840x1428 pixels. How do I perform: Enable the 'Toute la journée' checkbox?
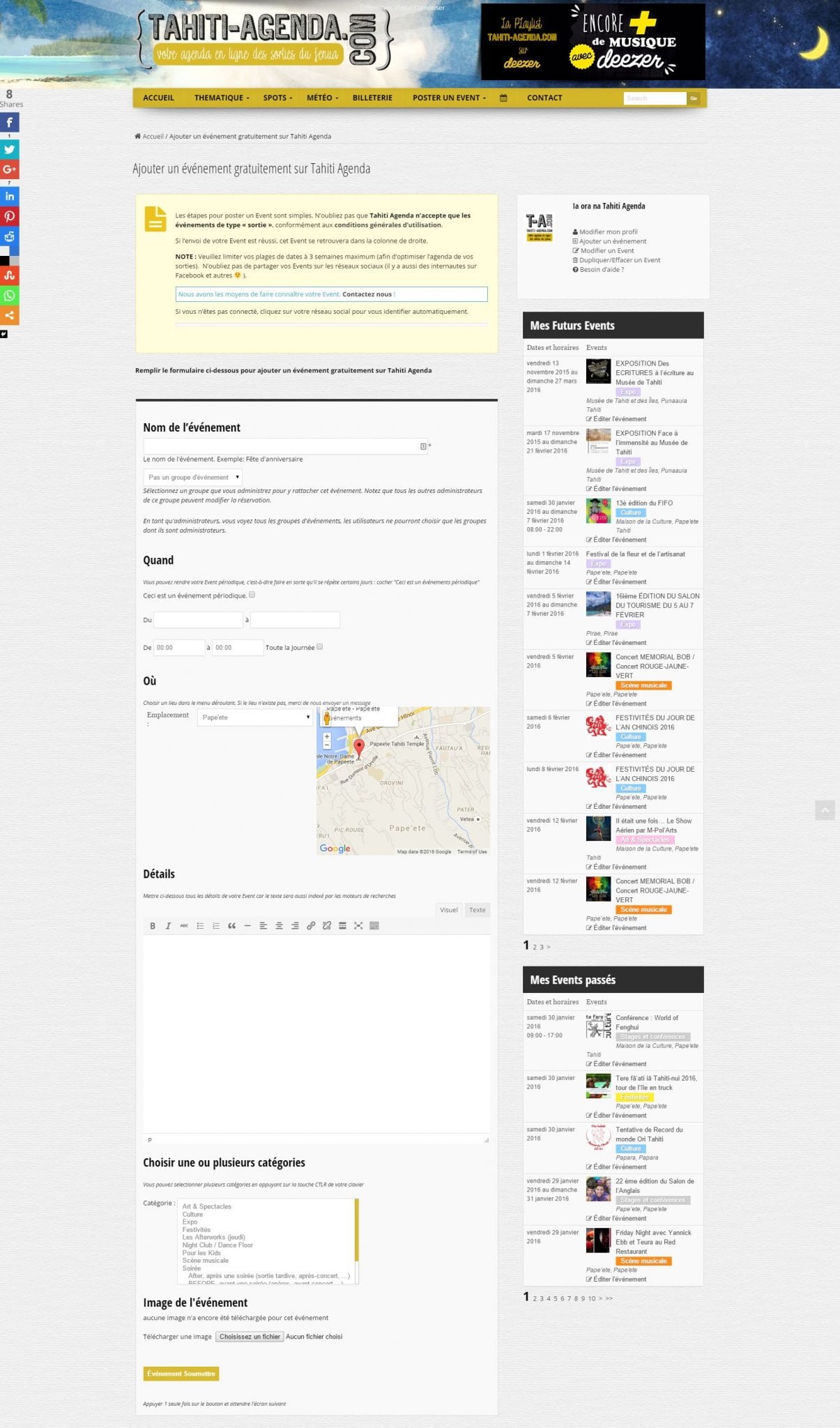tap(320, 647)
